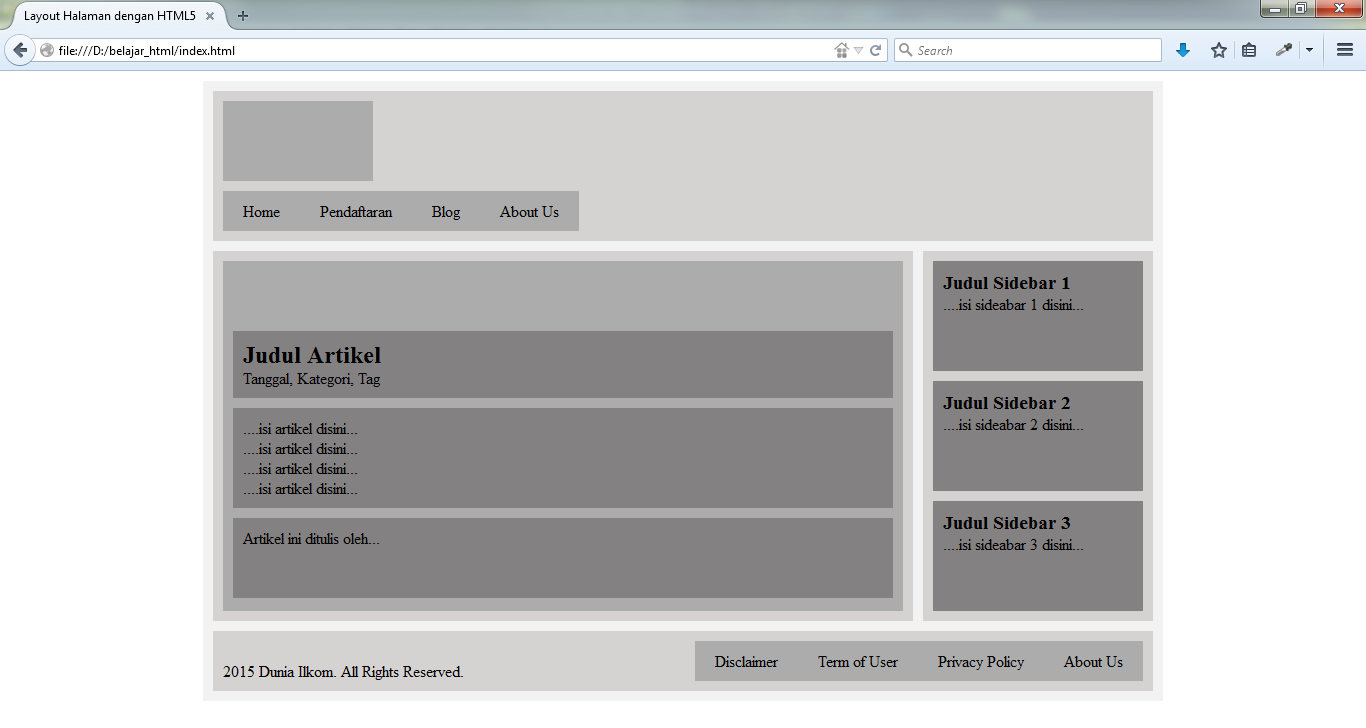Click About Us in the footer menu

[1093, 662]
